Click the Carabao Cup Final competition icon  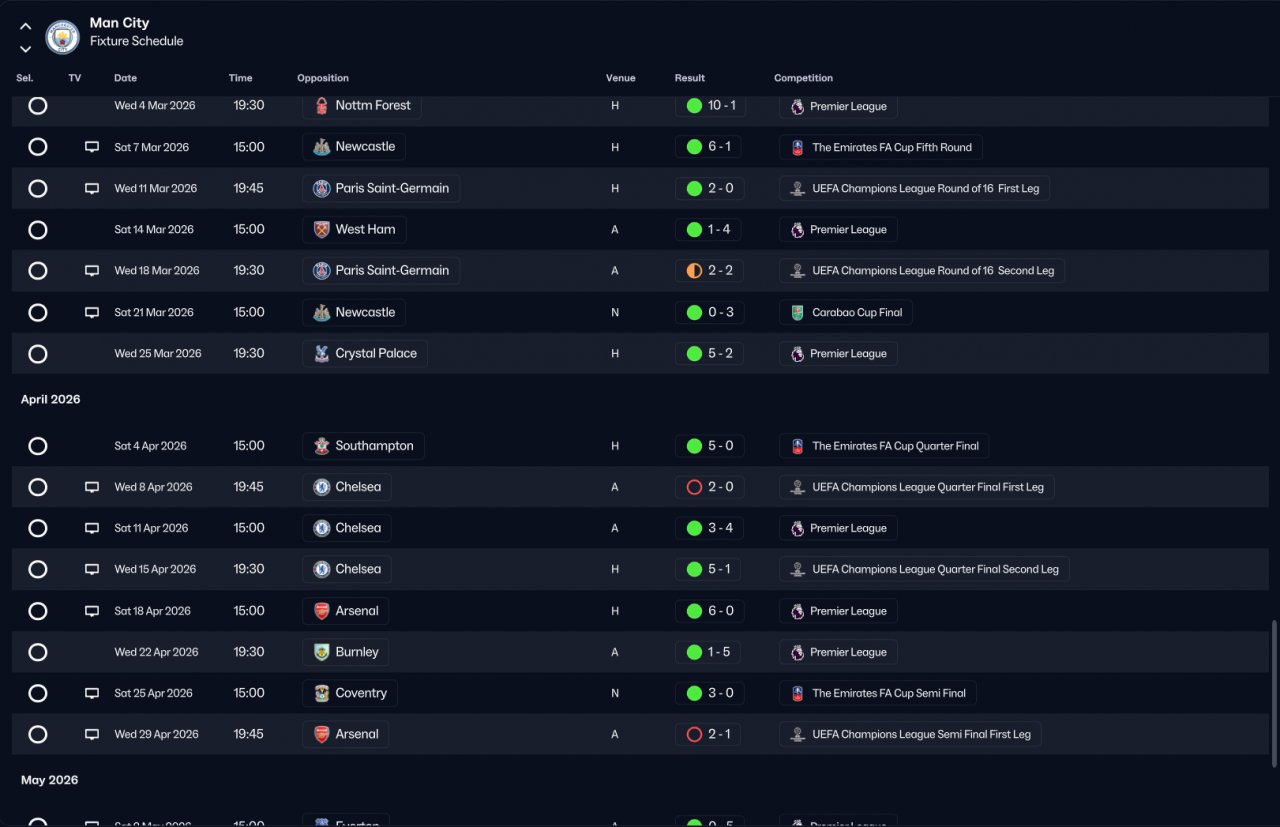point(797,313)
